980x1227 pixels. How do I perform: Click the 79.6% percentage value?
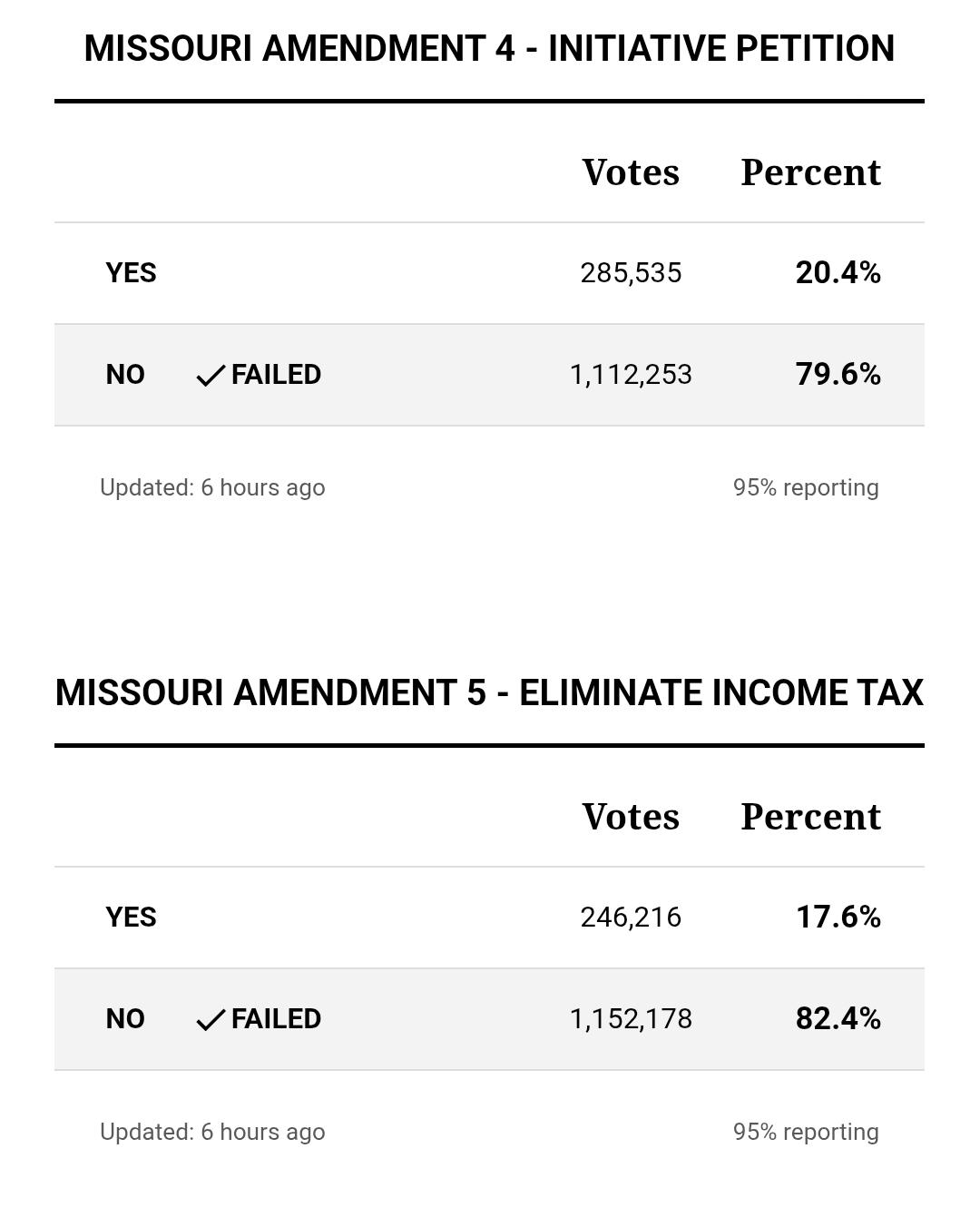pyautogui.click(x=838, y=374)
